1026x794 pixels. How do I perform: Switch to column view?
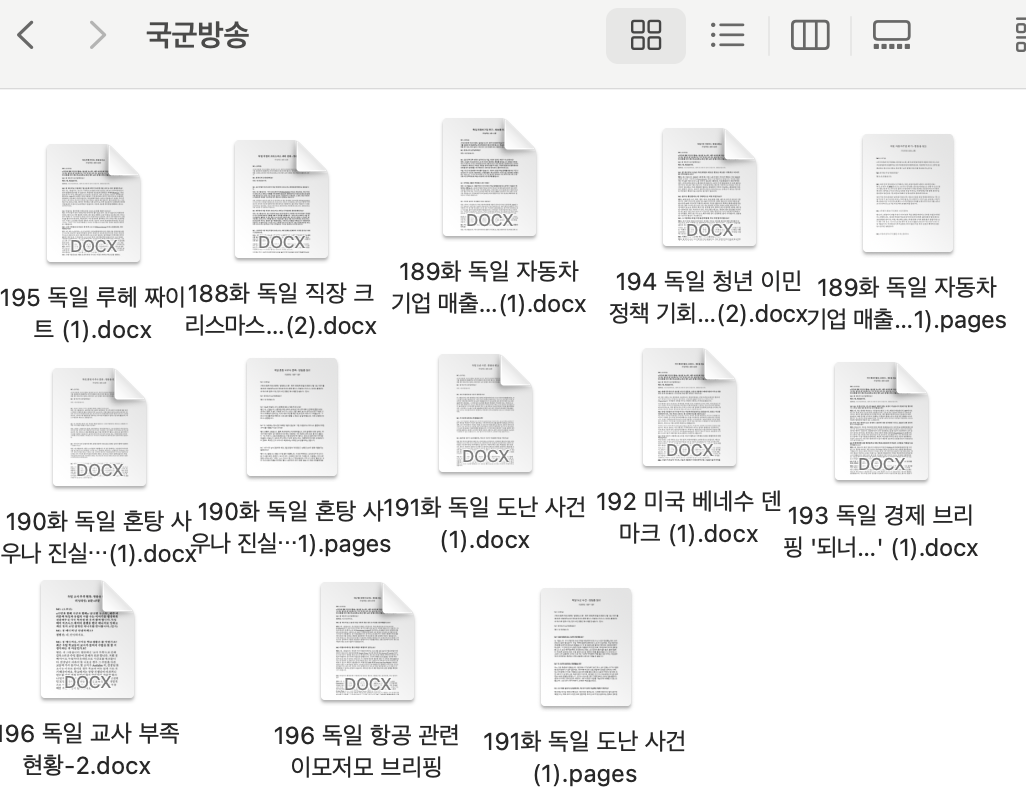(x=810, y=34)
